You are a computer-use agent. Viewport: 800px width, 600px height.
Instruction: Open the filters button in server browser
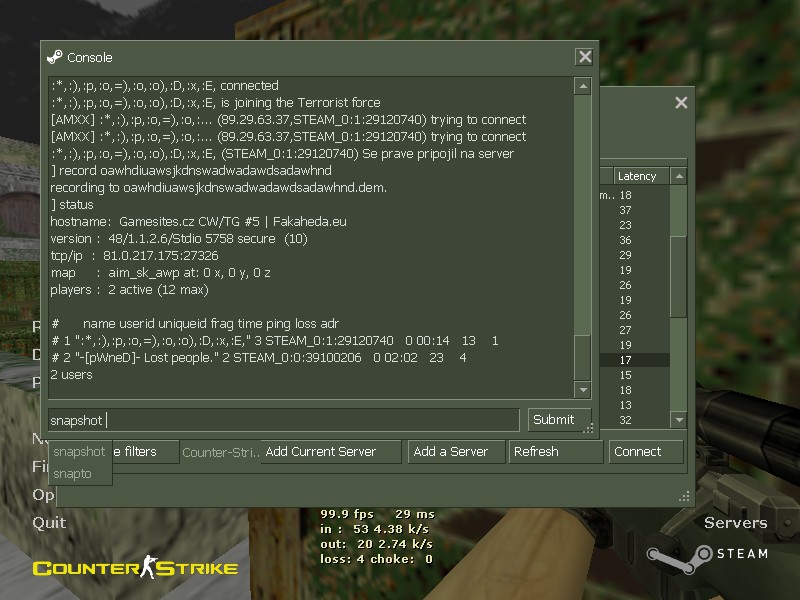(x=145, y=452)
